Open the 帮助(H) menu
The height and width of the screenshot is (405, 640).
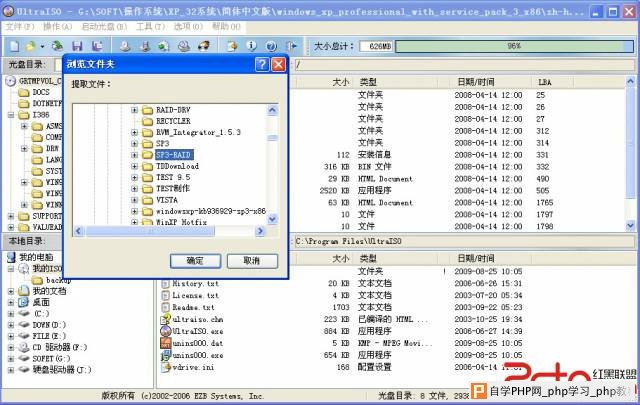(226, 27)
